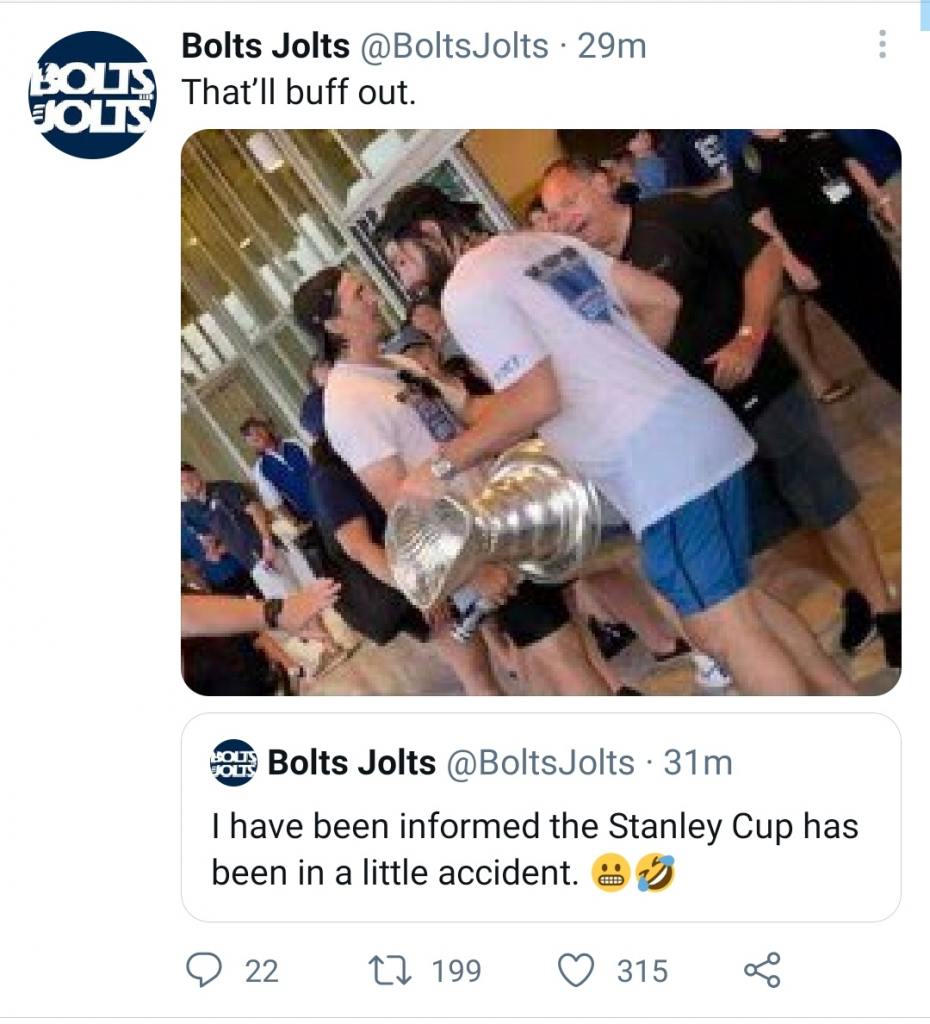Click the 22 replies count
This screenshot has height=1024, width=930.
(x=262, y=970)
